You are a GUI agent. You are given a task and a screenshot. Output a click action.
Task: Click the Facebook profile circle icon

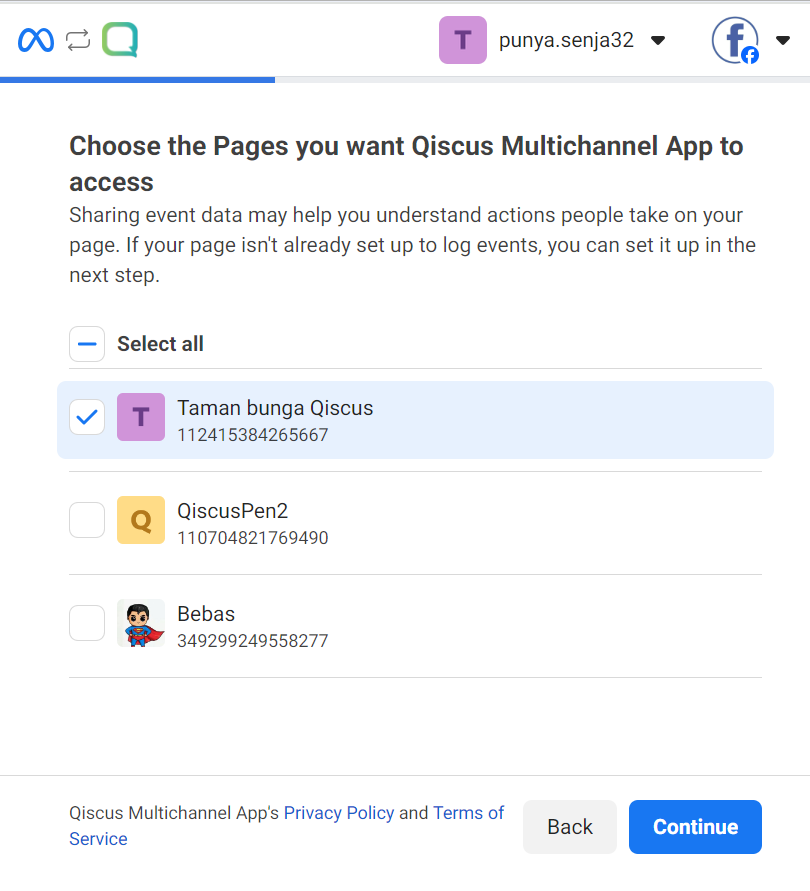(x=735, y=40)
